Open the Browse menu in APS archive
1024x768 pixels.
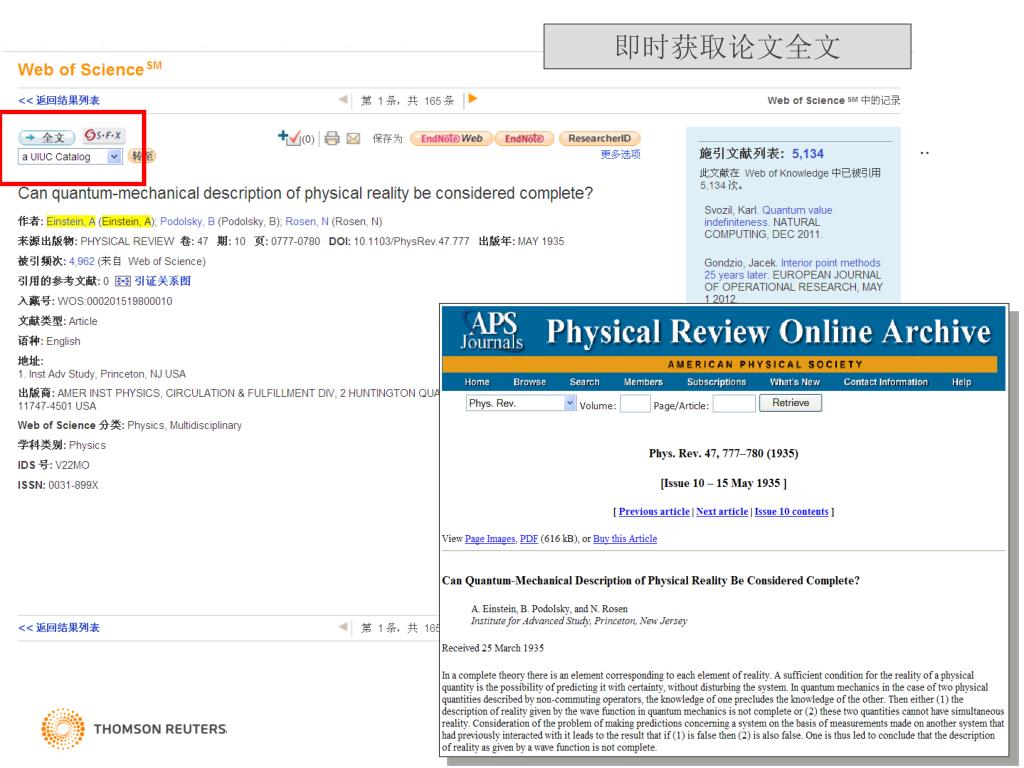tap(530, 382)
